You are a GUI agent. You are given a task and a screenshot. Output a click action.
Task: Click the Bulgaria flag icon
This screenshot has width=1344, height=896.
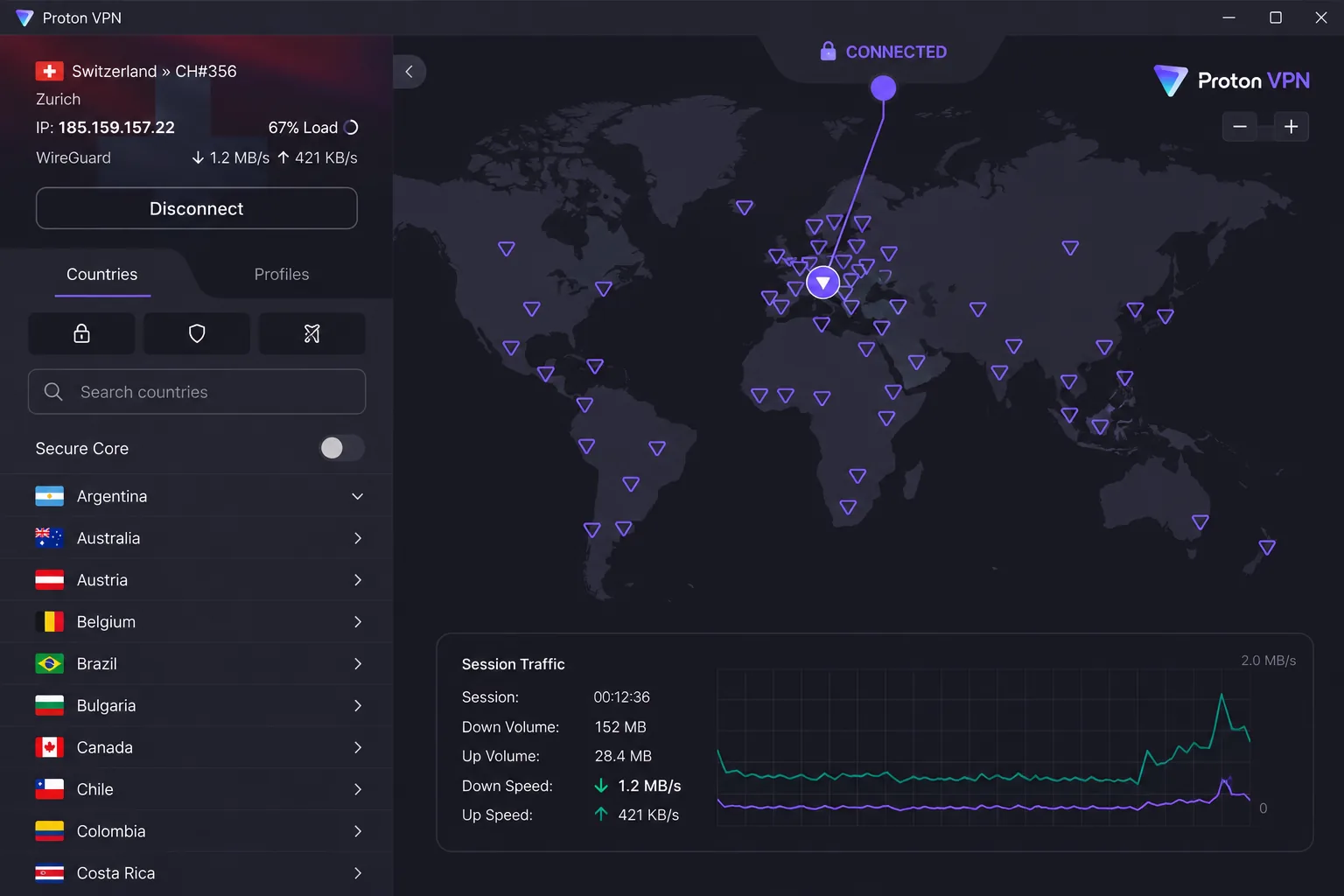49,705
